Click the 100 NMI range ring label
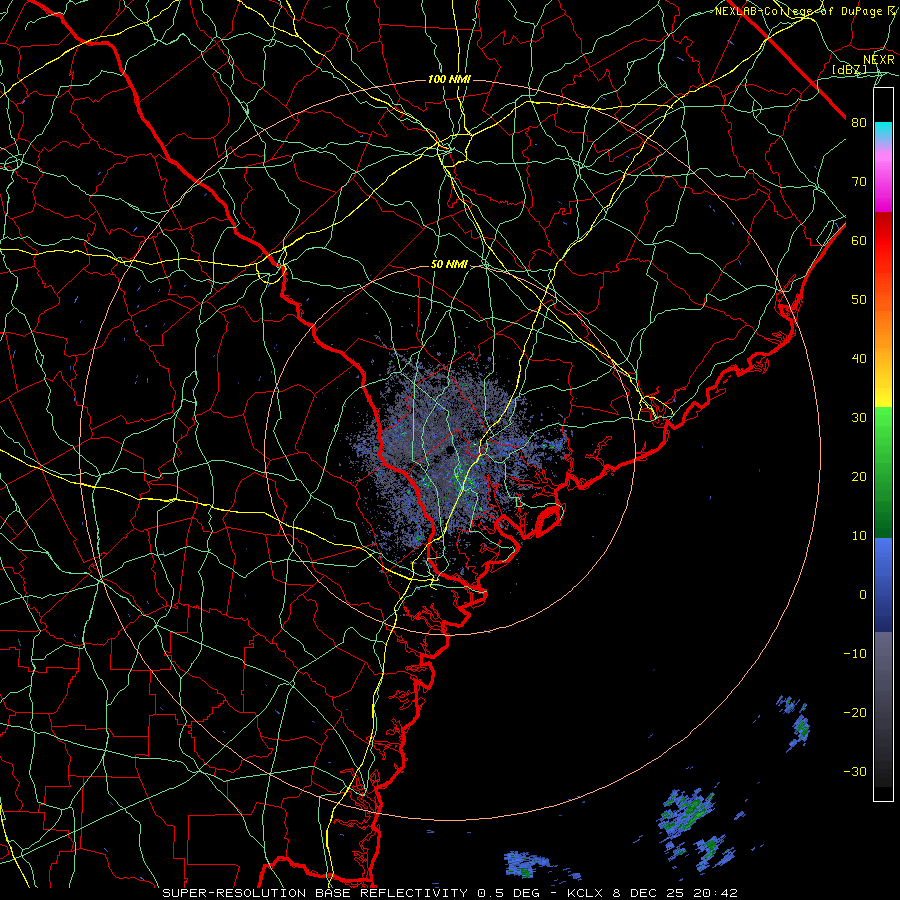The width and height of the screenshot is (900, 900). (x=449, y=79)
